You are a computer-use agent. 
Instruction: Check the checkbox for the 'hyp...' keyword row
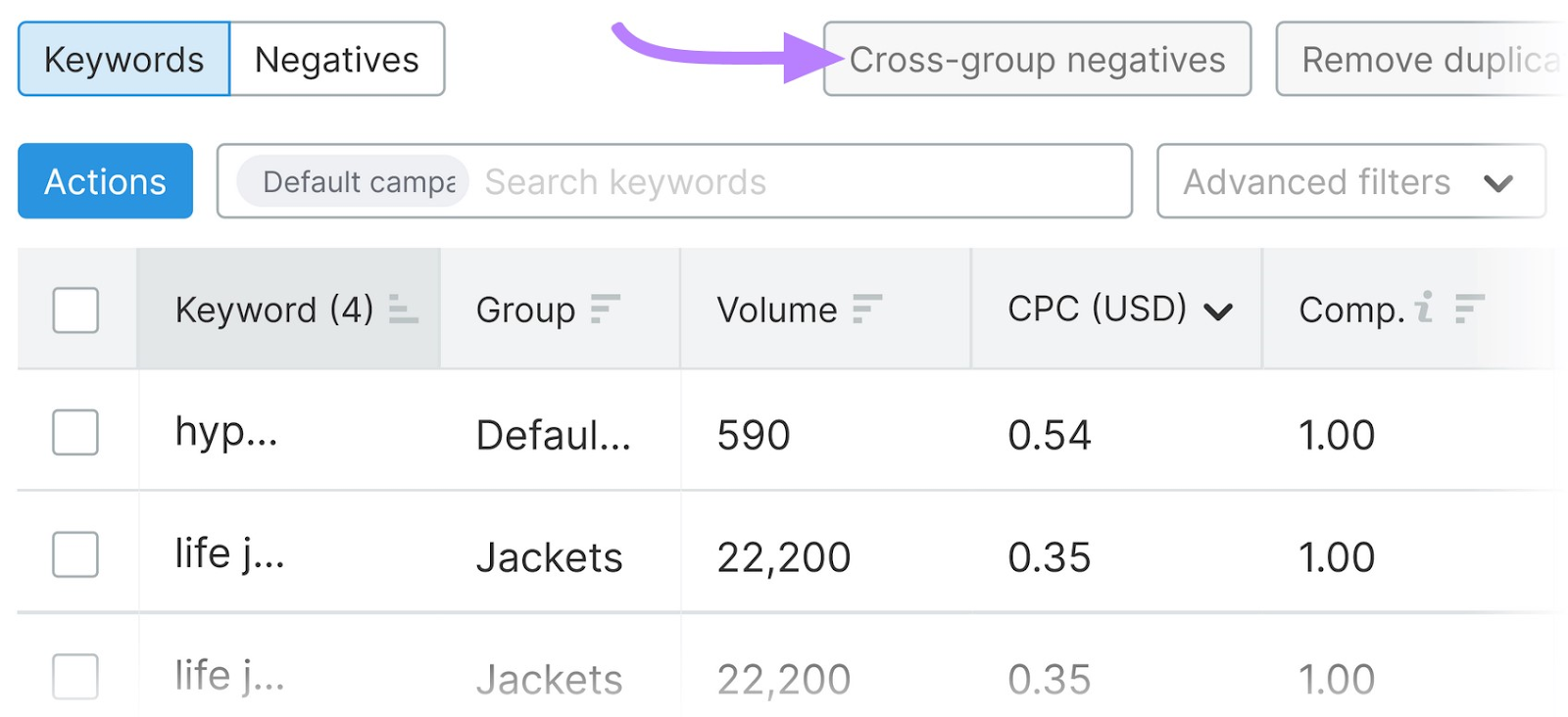click(75, 432)
